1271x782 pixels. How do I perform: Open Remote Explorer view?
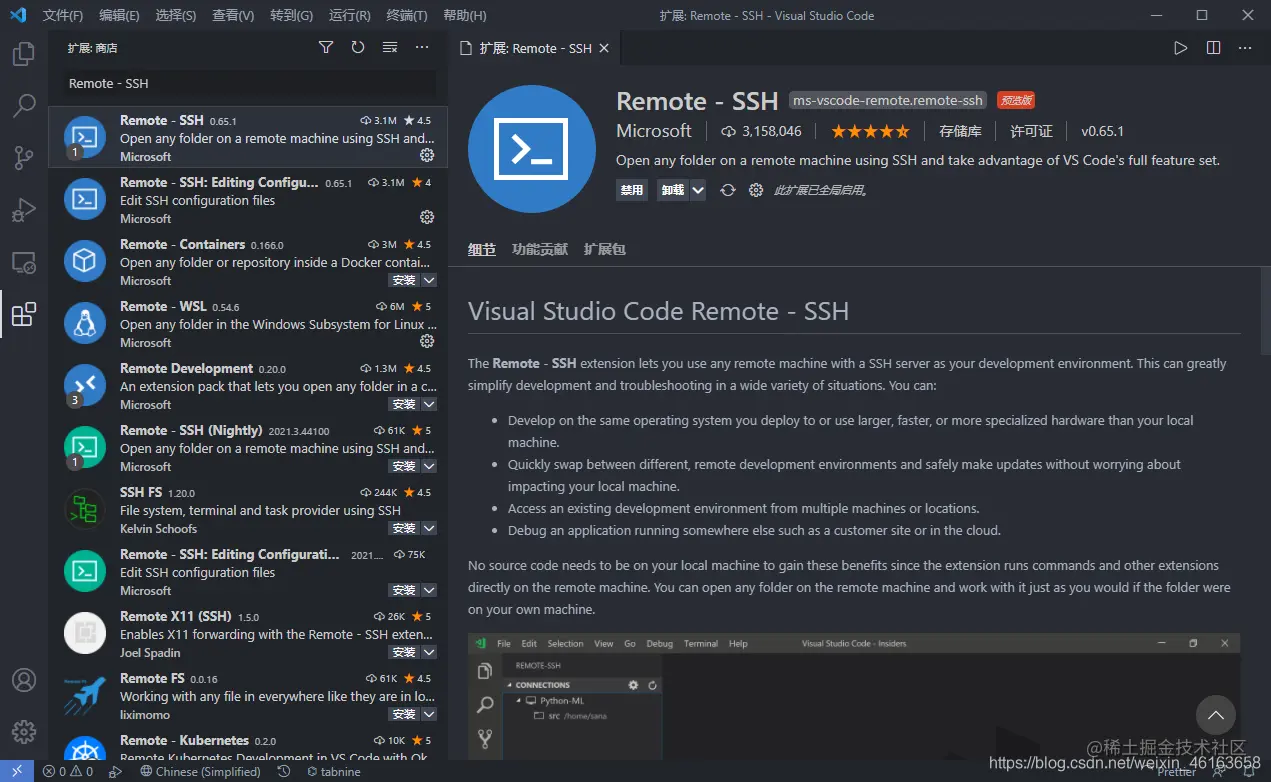(24, 262)
